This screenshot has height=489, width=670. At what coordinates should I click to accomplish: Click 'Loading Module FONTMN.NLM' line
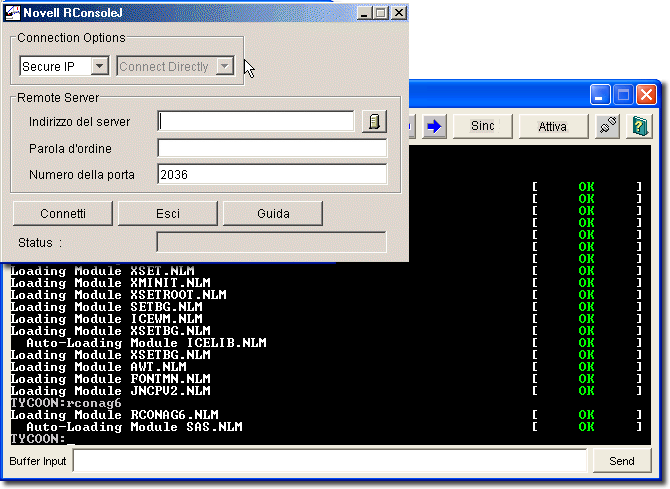pyautogui.click(x=111, y=379)
